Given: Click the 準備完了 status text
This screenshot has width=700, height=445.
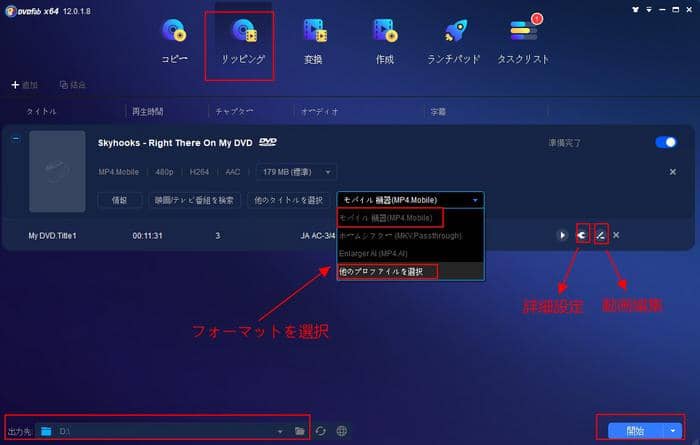Looking at the screenshot, I should point(564,143).
